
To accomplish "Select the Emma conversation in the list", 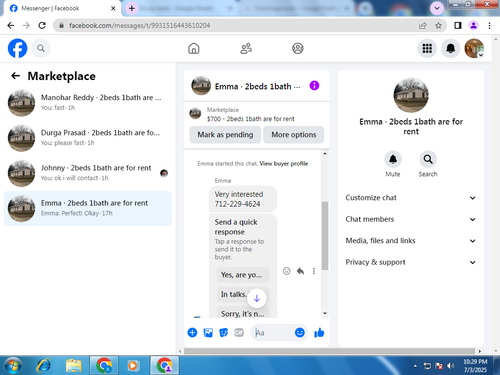I will [x=88, y=208].
